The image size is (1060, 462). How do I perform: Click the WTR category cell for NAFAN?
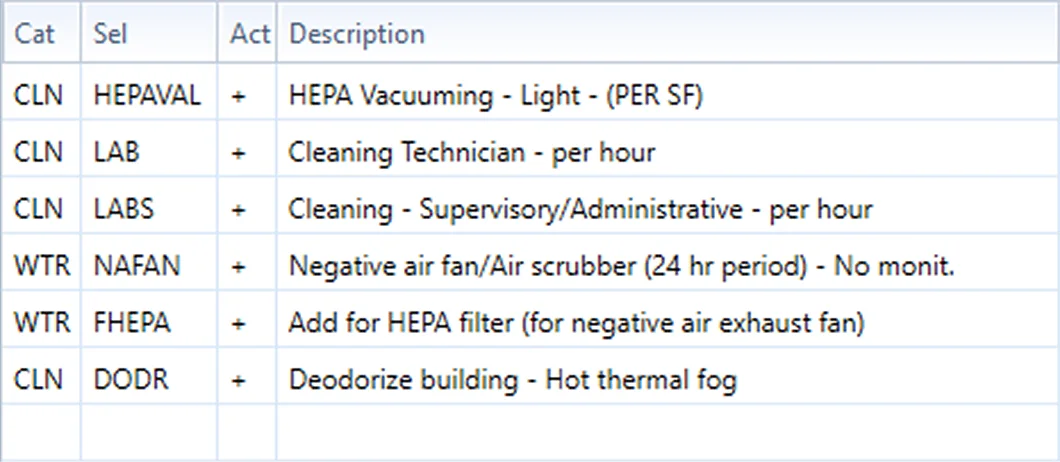tap(41, 266)
